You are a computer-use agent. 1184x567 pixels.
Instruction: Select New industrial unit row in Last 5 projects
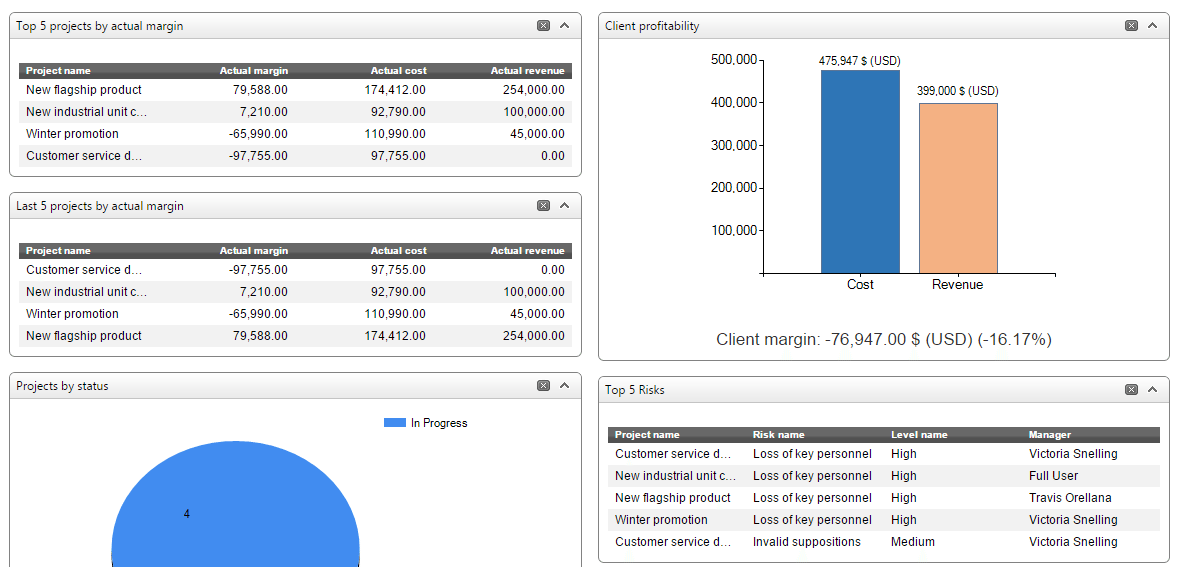click(x=295, y=291)
